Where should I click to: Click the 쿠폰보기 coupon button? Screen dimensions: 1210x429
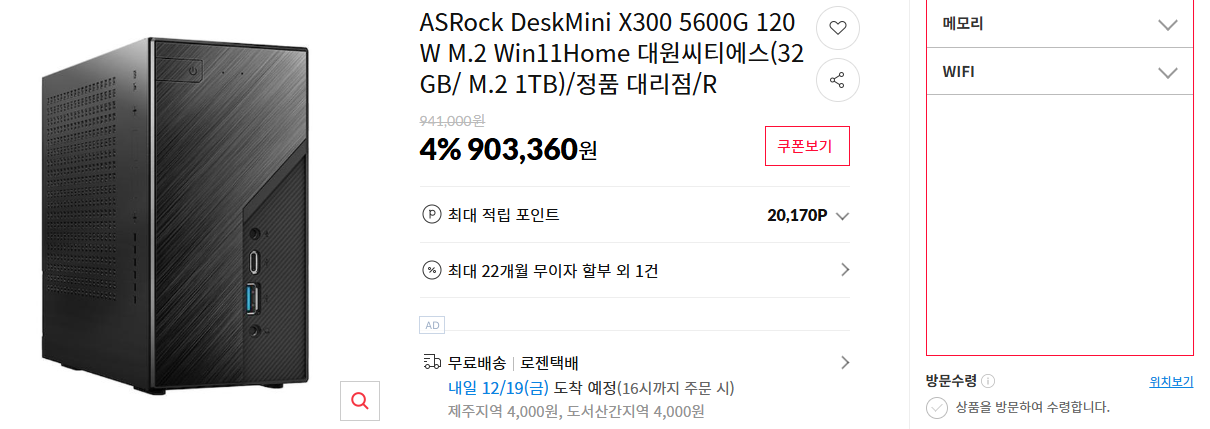pos(806,146)
